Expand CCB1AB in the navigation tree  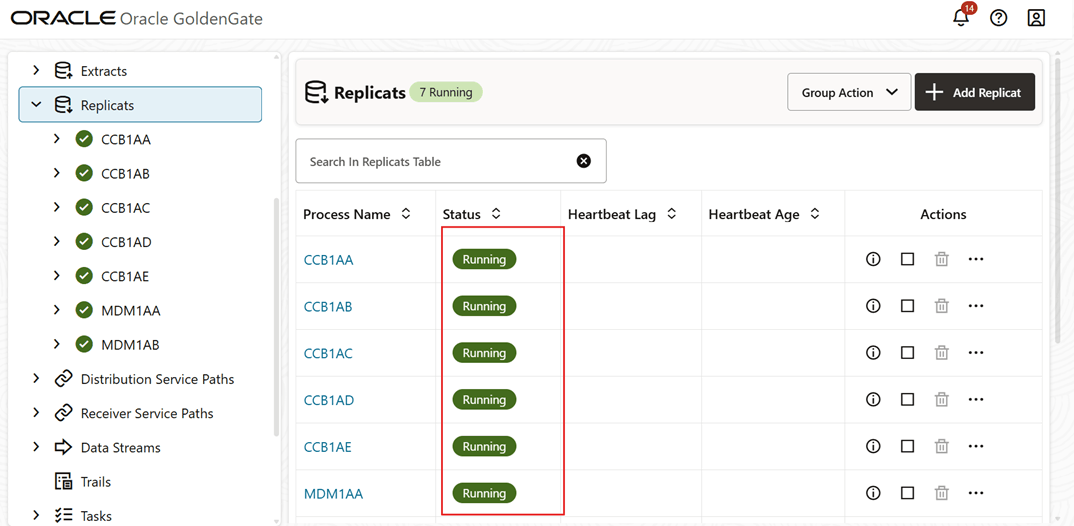pyautogui.click(x=57, y=173)
